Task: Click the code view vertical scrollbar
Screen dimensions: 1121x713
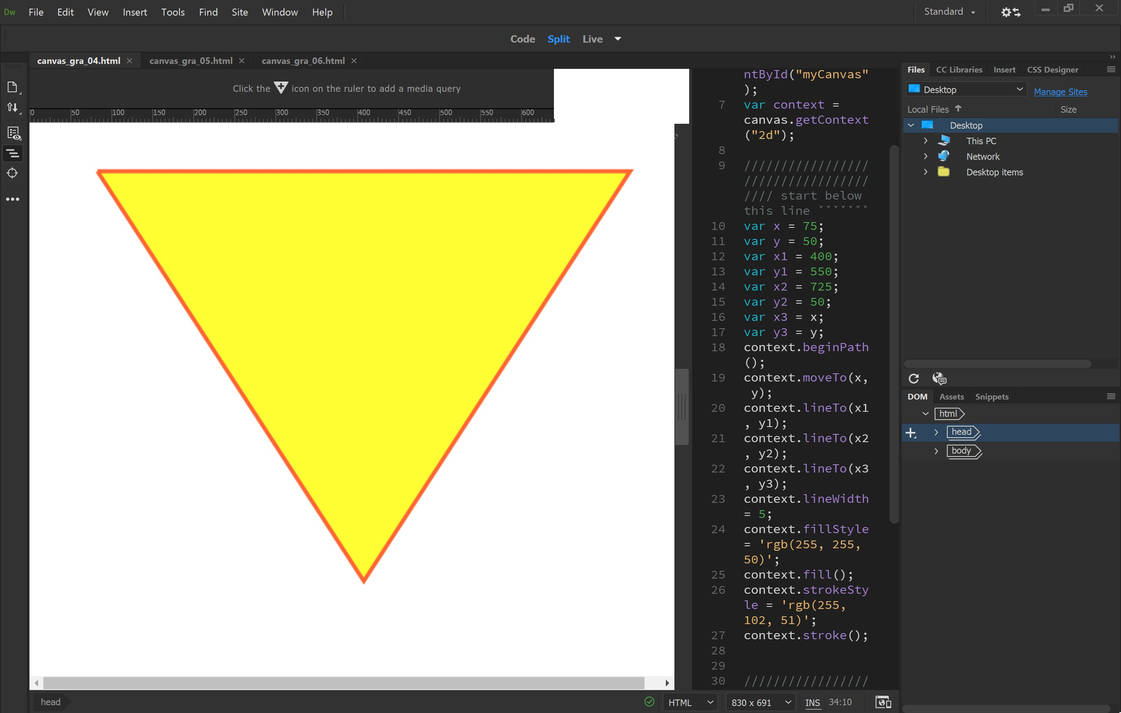Action: pos(894,334)
